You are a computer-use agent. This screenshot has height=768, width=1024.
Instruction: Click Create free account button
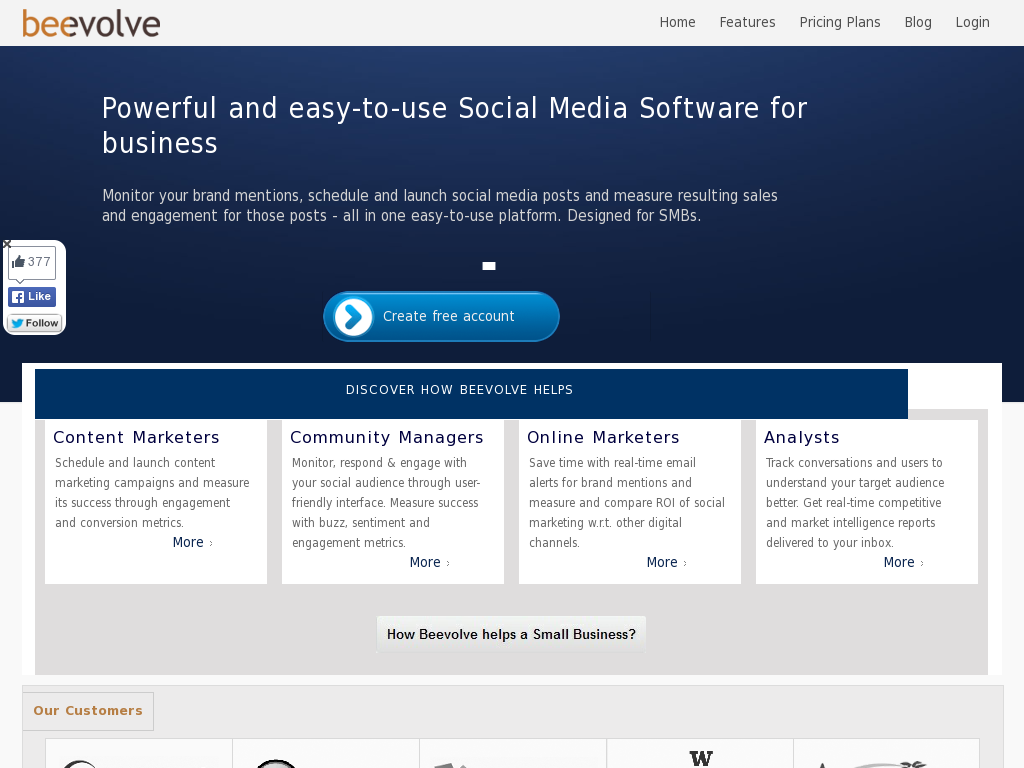(441, 317)
